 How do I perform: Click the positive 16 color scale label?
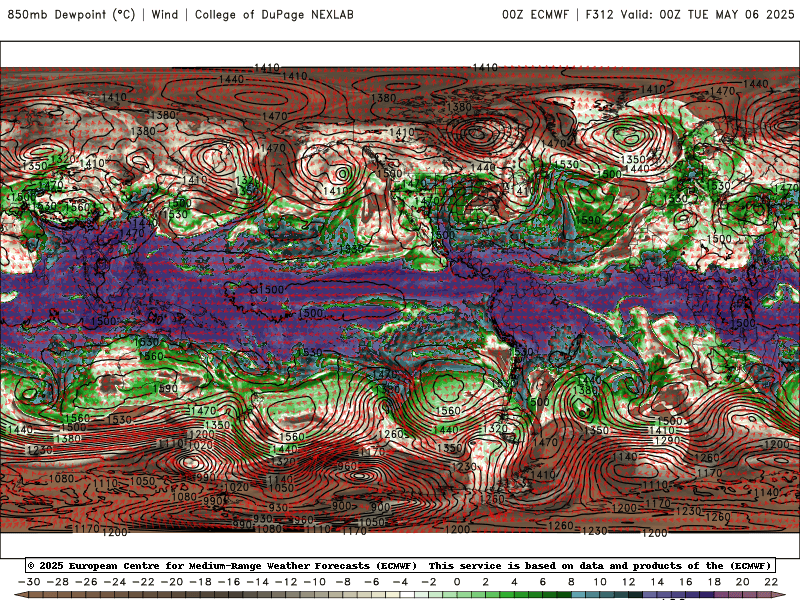686,582
